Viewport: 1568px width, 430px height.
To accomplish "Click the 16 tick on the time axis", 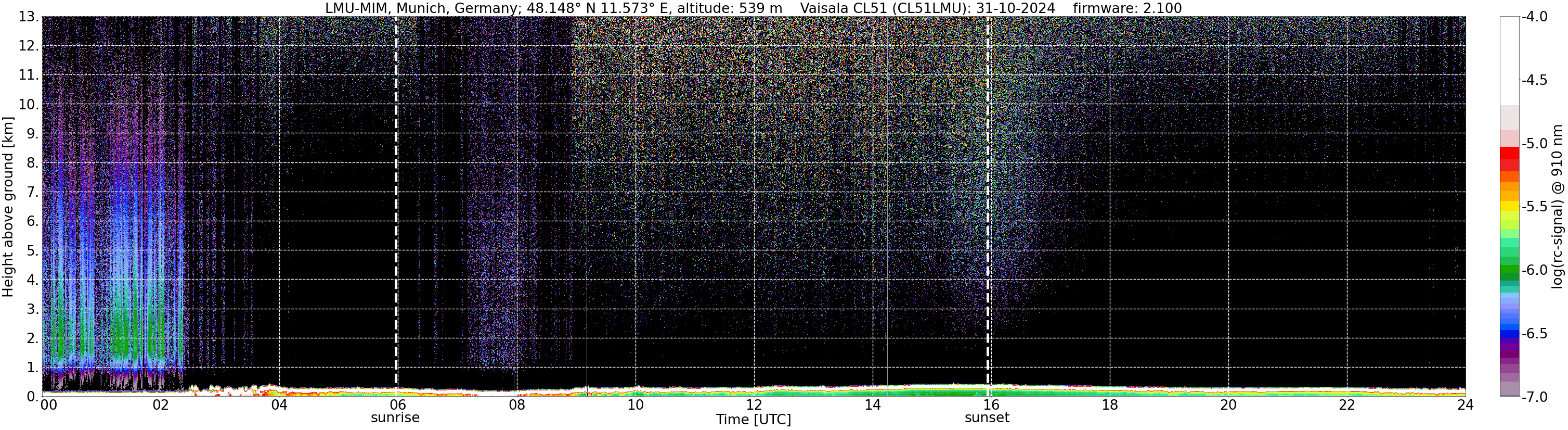I will (x=991, y=405).
